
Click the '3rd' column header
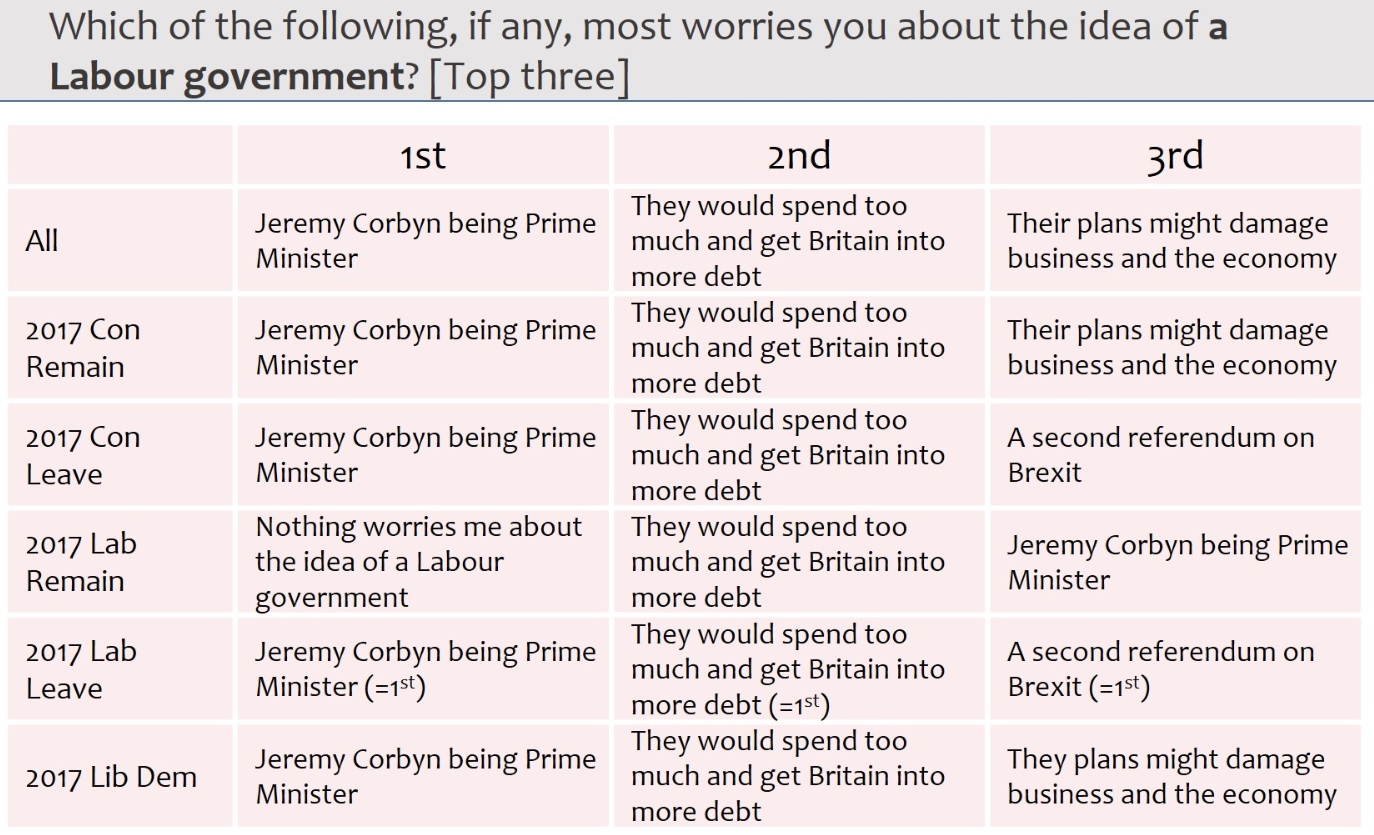pyautogui.click(x=1175, y=155)
